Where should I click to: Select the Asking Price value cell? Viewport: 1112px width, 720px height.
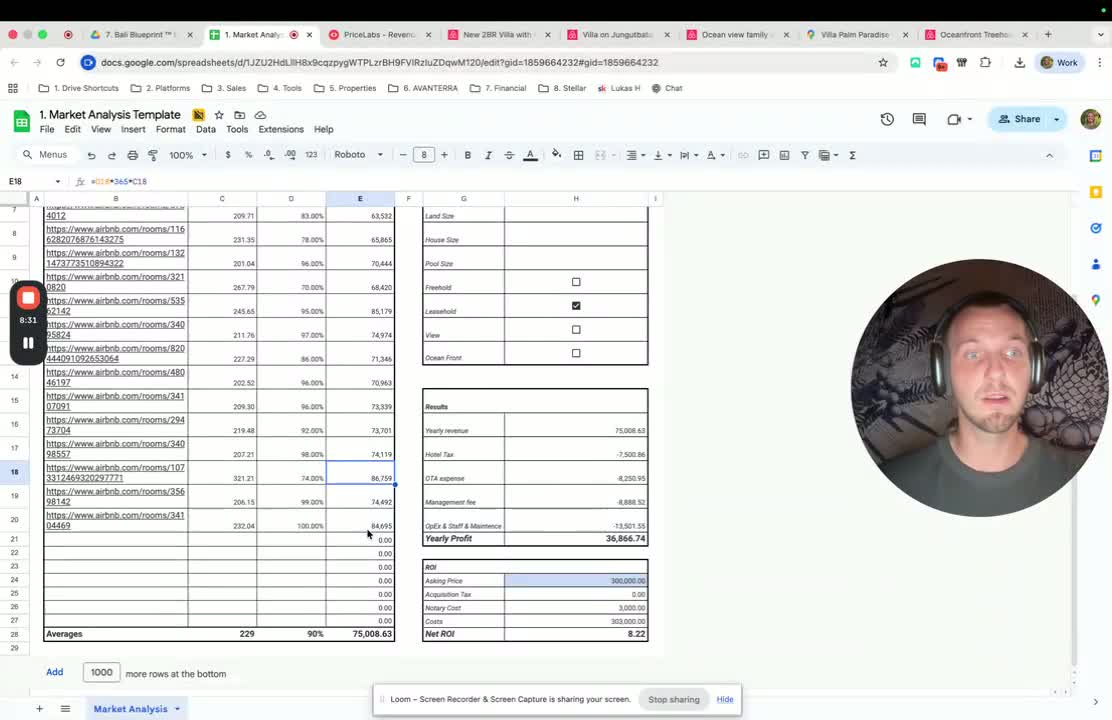[576, 580]
